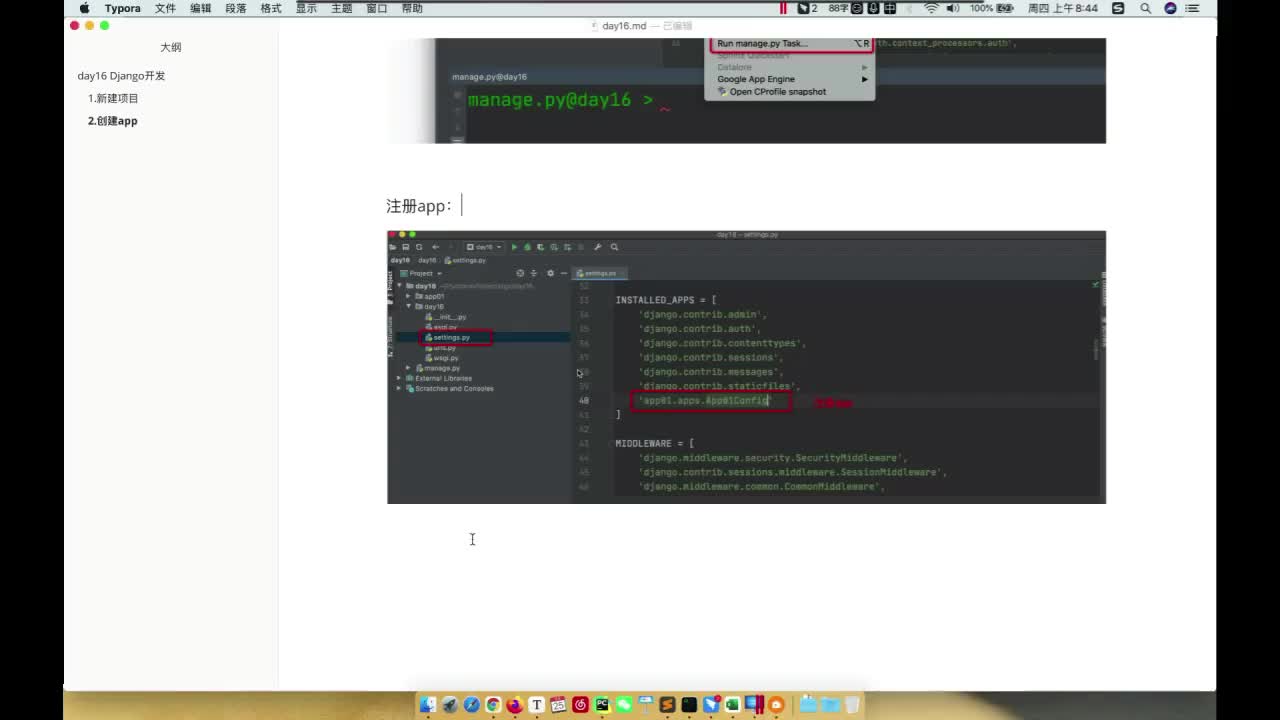Viewport: 1280px width, 720px height.
Task: Jump to outline item 1.新建项目
Action: pos(113,98)
